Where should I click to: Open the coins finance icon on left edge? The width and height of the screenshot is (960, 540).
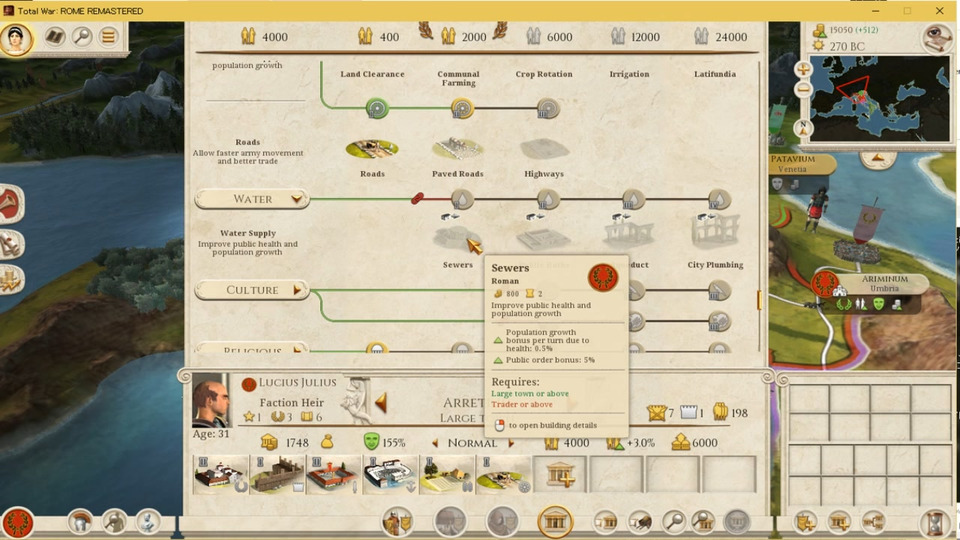click(x=10, y=280)
